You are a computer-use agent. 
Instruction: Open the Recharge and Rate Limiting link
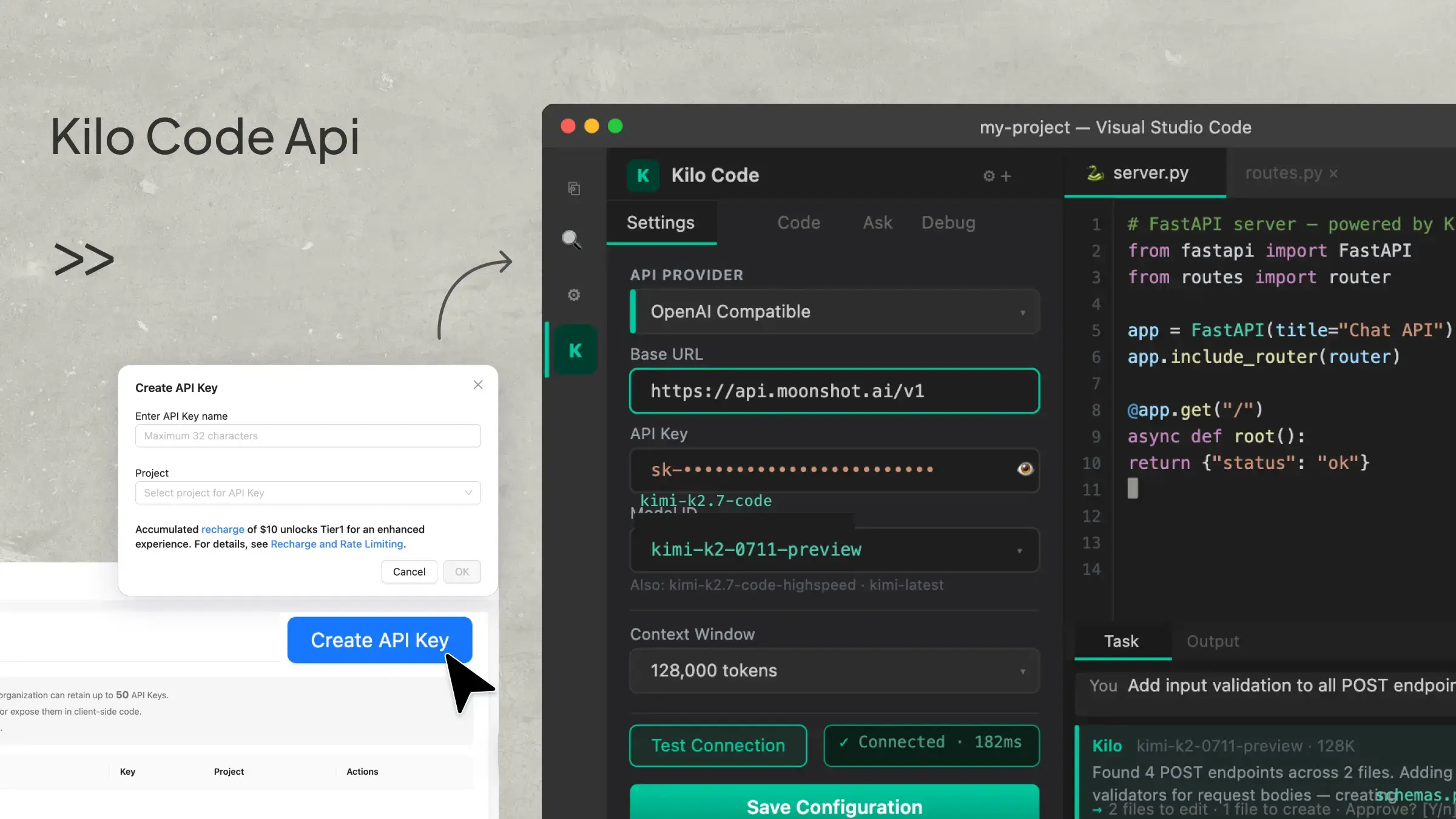337,544
